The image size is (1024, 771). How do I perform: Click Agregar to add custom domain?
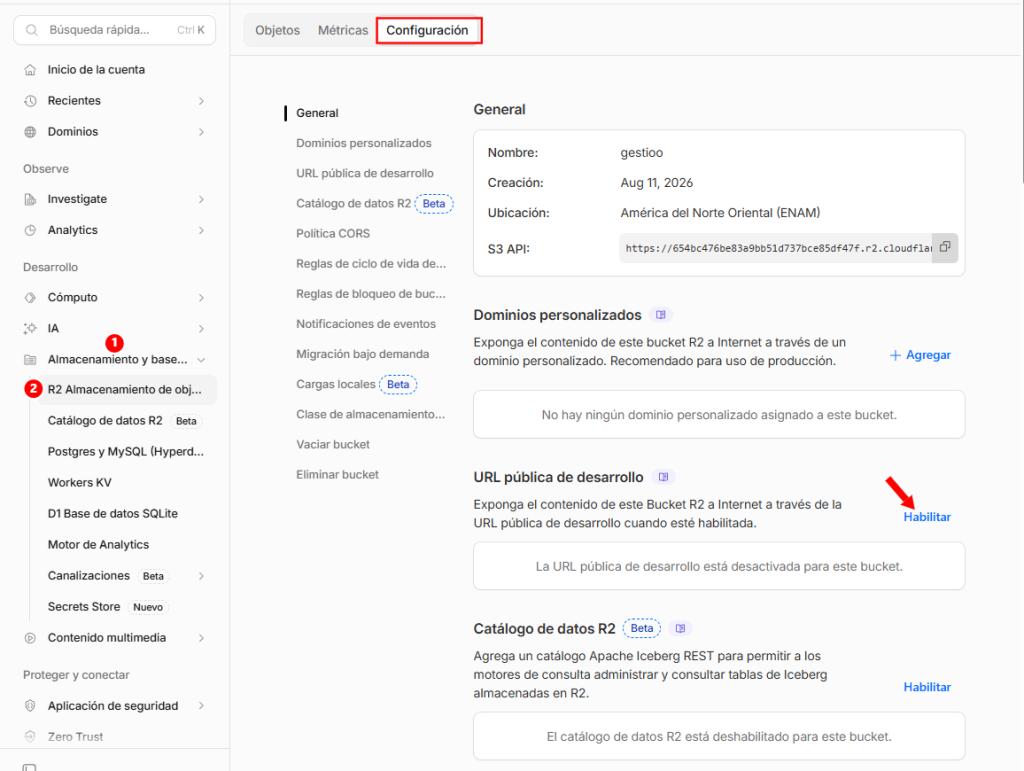920,355
